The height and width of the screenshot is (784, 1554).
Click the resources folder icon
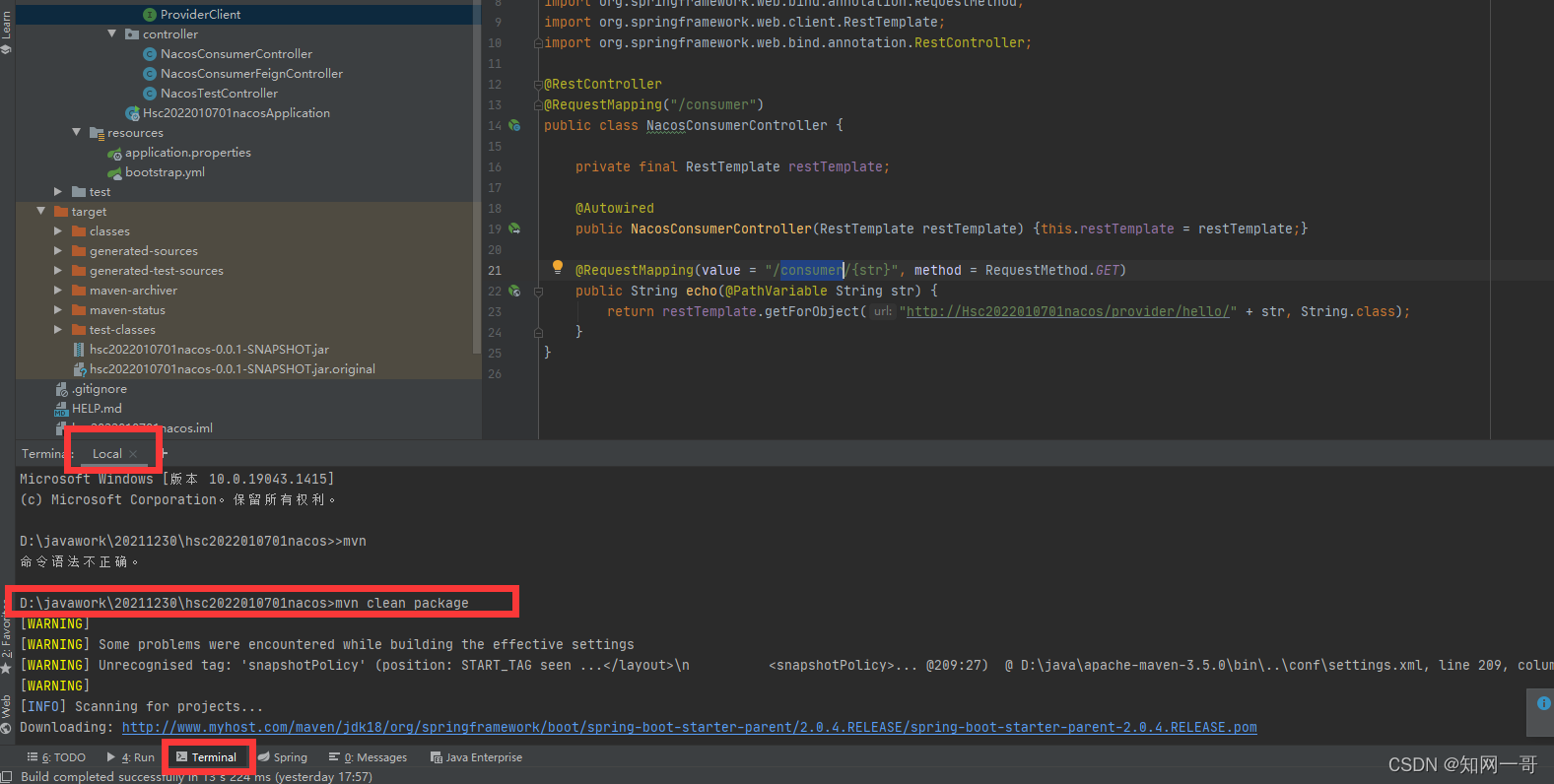point(97,133)
